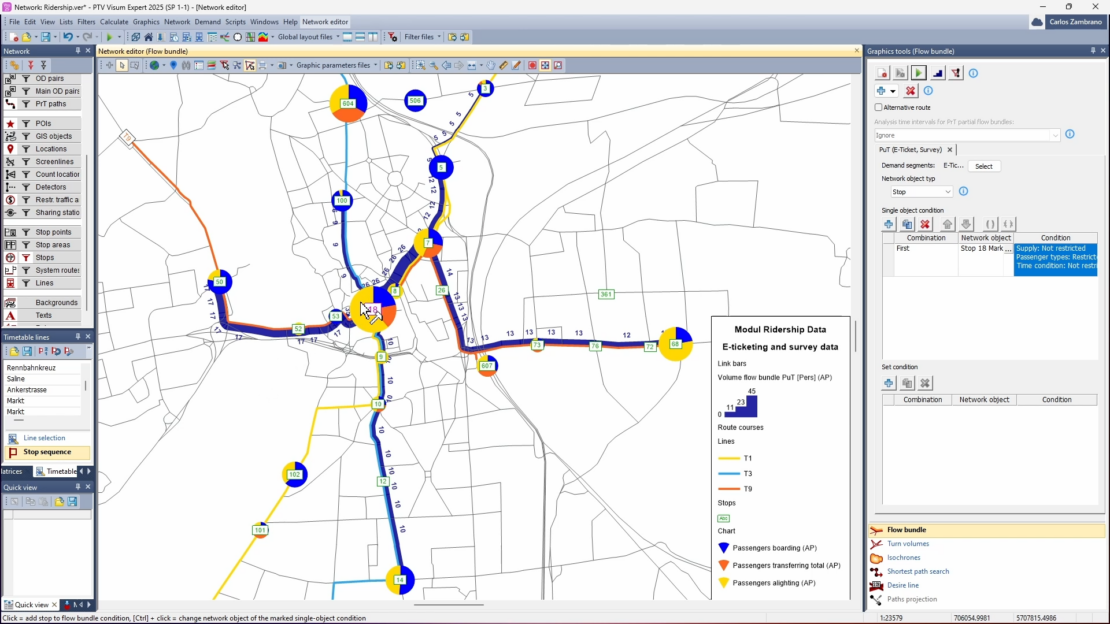
Task: Click the filter funnel icon beside Filter files
Action: tap(393, 37)
